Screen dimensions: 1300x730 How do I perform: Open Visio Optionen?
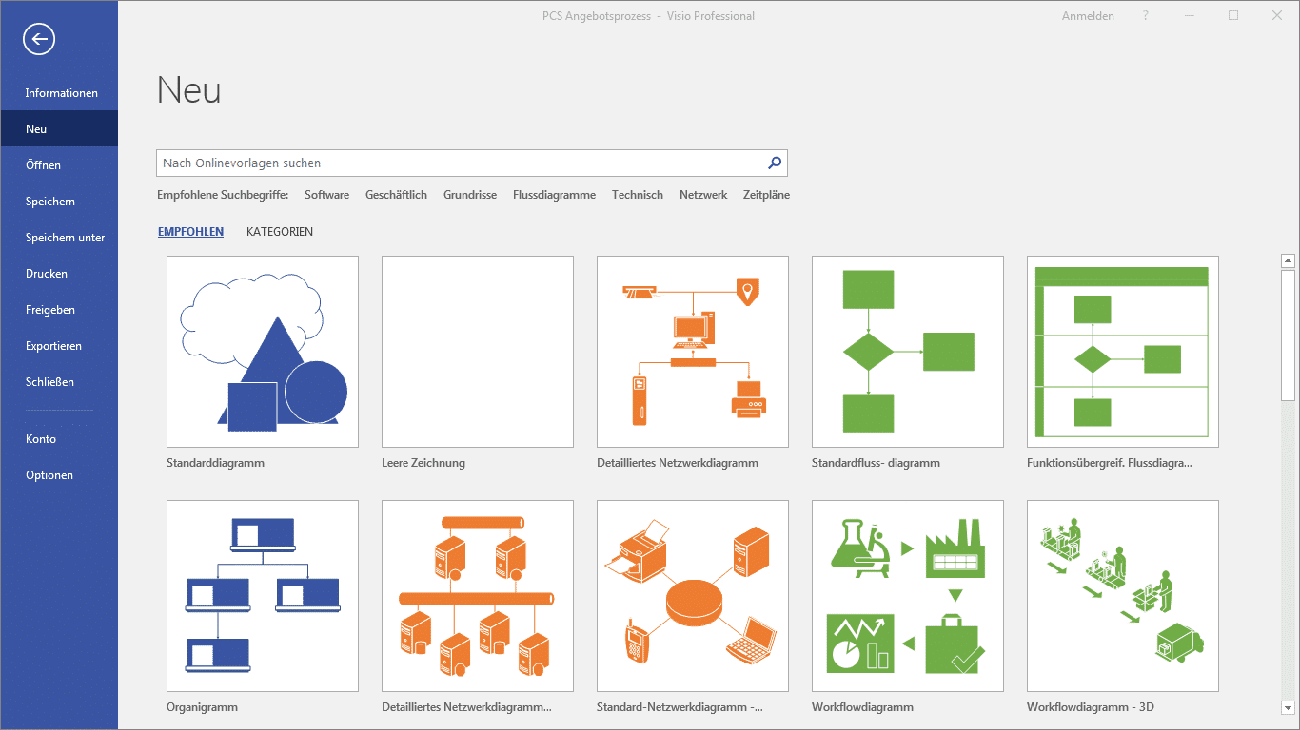point(47,474)
